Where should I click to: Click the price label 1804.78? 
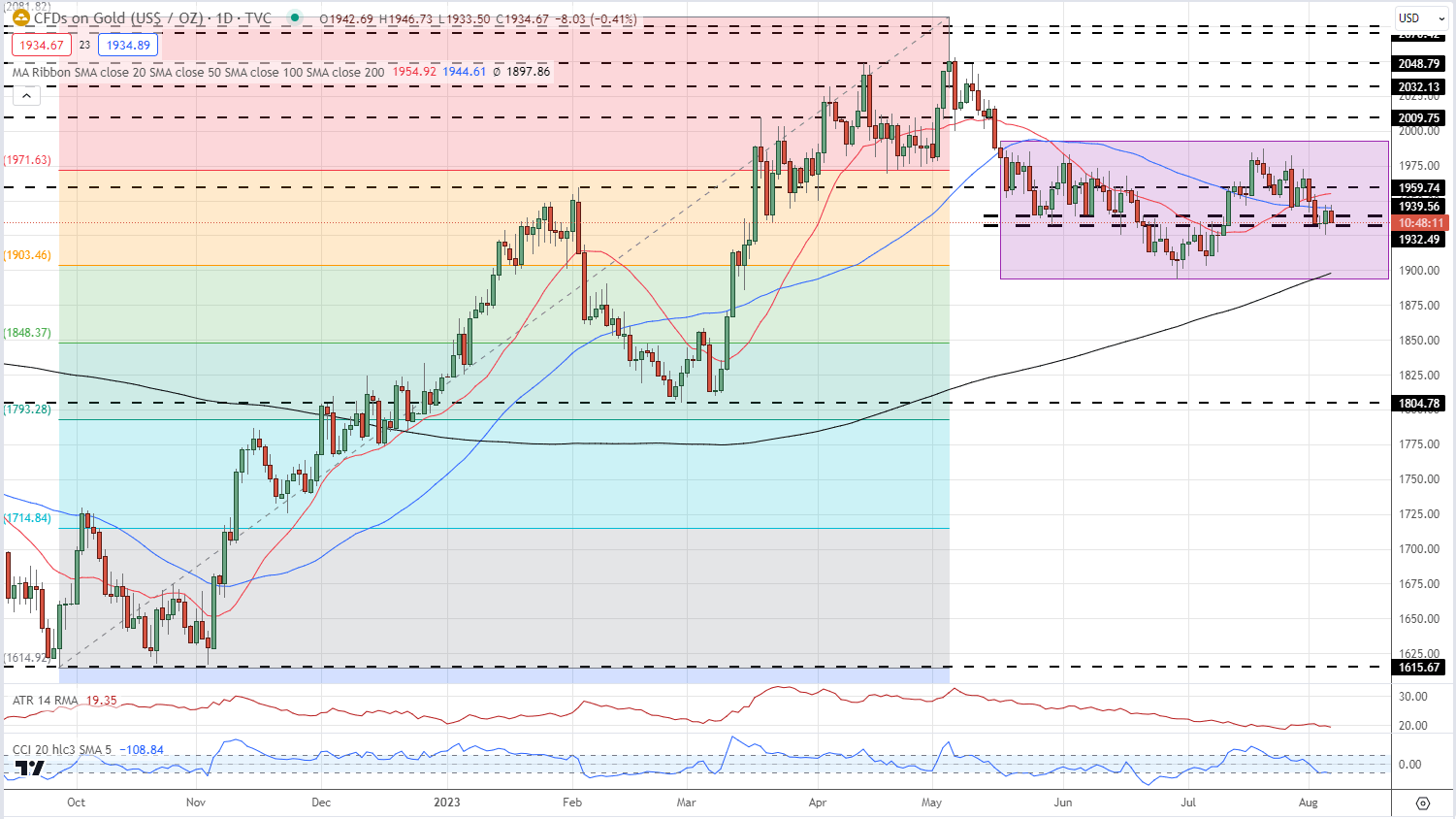pos(1418,404)
